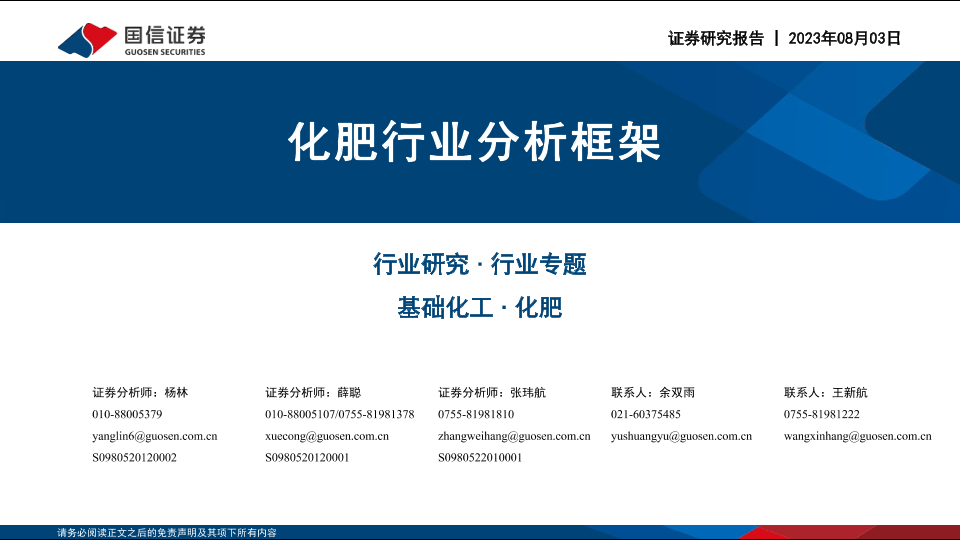Select the title 化肥行业分析框架

(475, 143)
